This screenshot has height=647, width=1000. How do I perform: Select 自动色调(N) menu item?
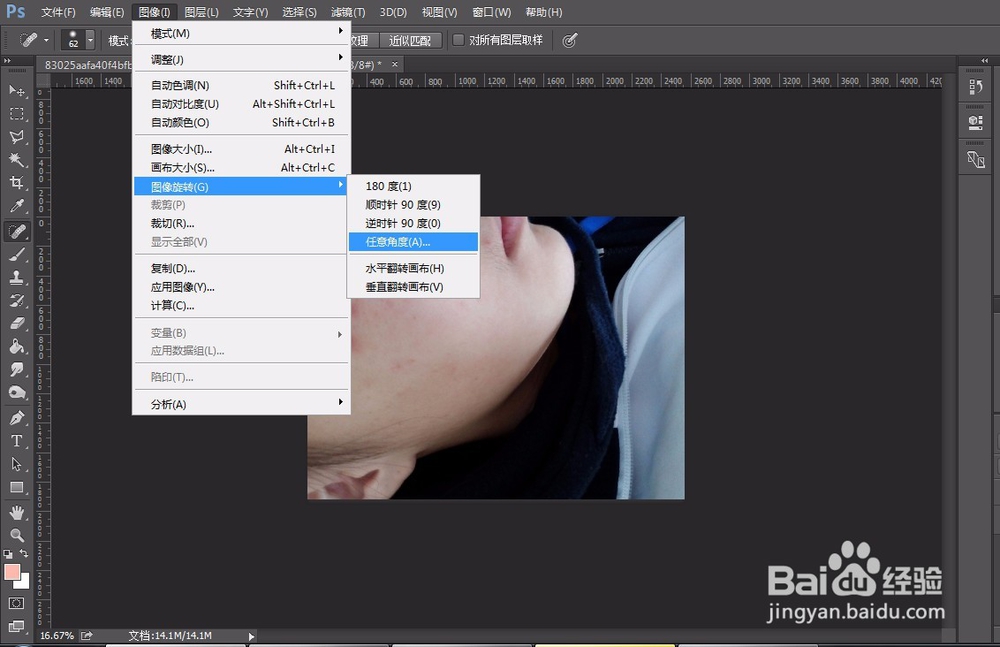[242, 86]
